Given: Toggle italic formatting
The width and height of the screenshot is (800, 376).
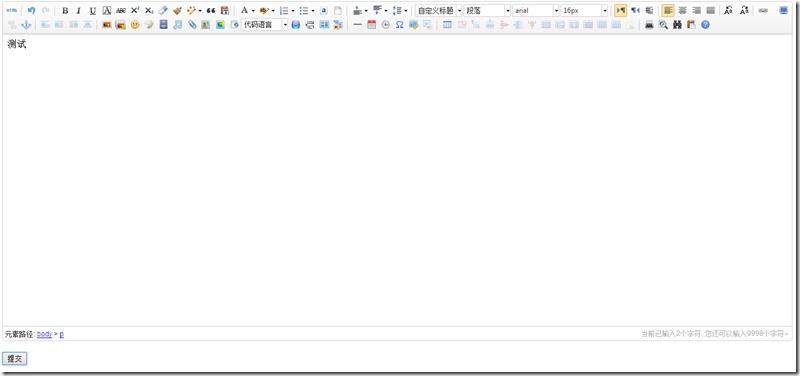Looking at the screenshot, I should click(79, 10).
